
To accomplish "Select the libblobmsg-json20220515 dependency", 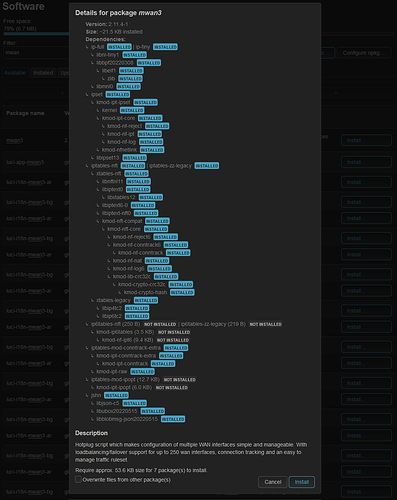I will tap(127, 419).
